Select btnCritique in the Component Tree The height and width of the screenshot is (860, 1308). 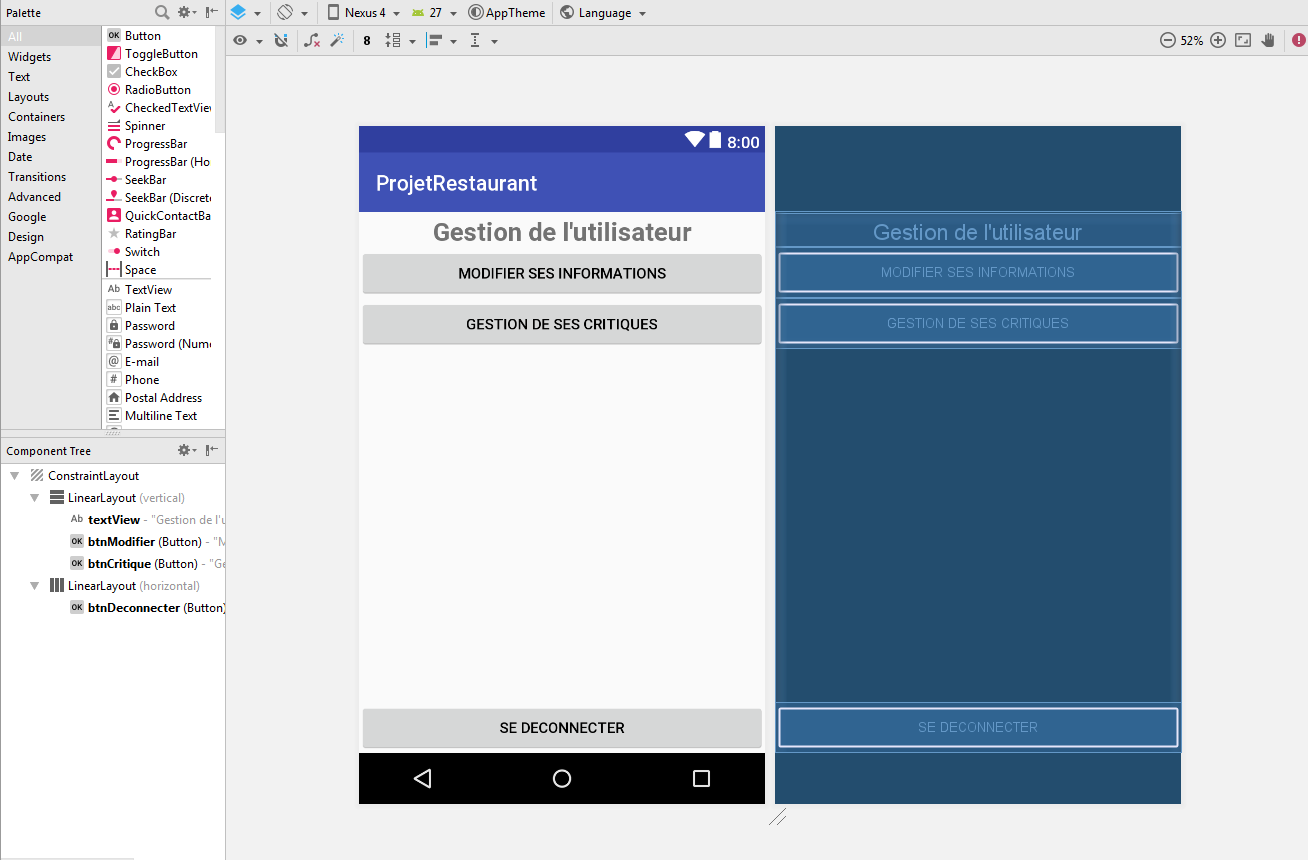(x=120, y=563)
